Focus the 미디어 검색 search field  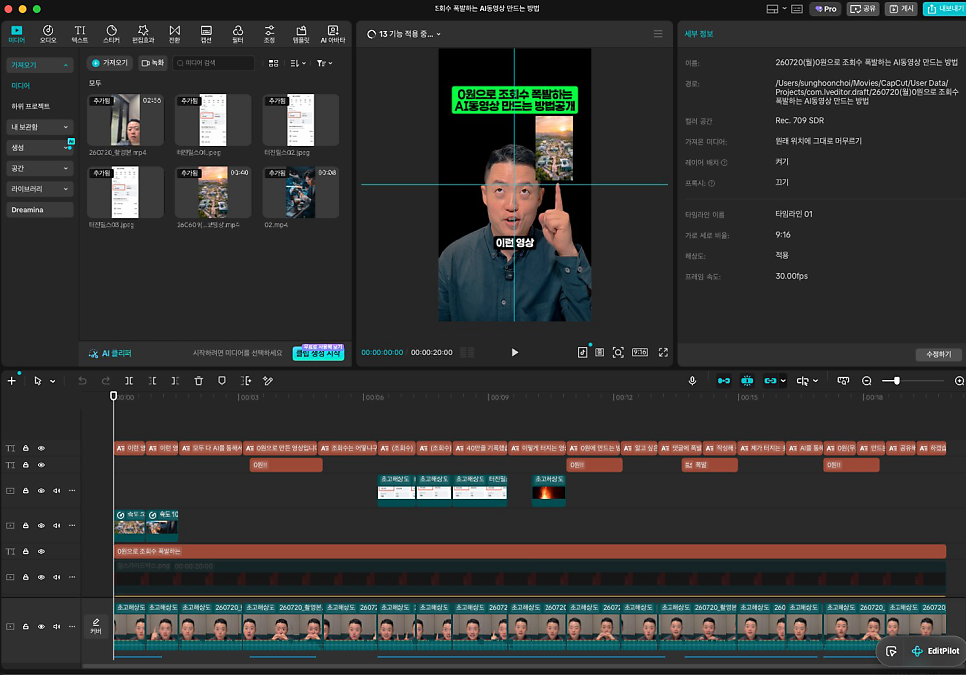pos(213,63)
